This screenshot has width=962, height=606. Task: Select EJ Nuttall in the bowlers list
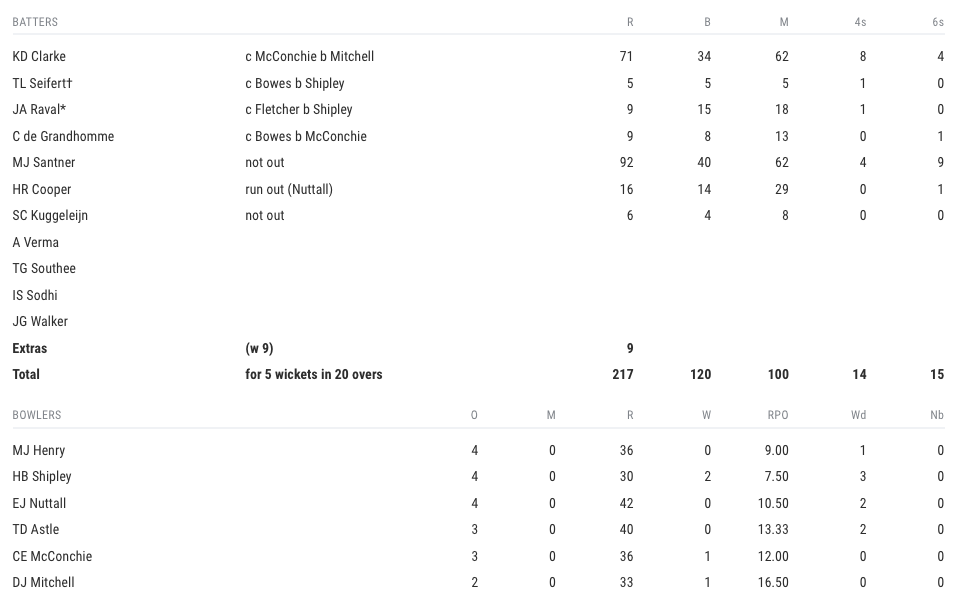pos(40,504)
